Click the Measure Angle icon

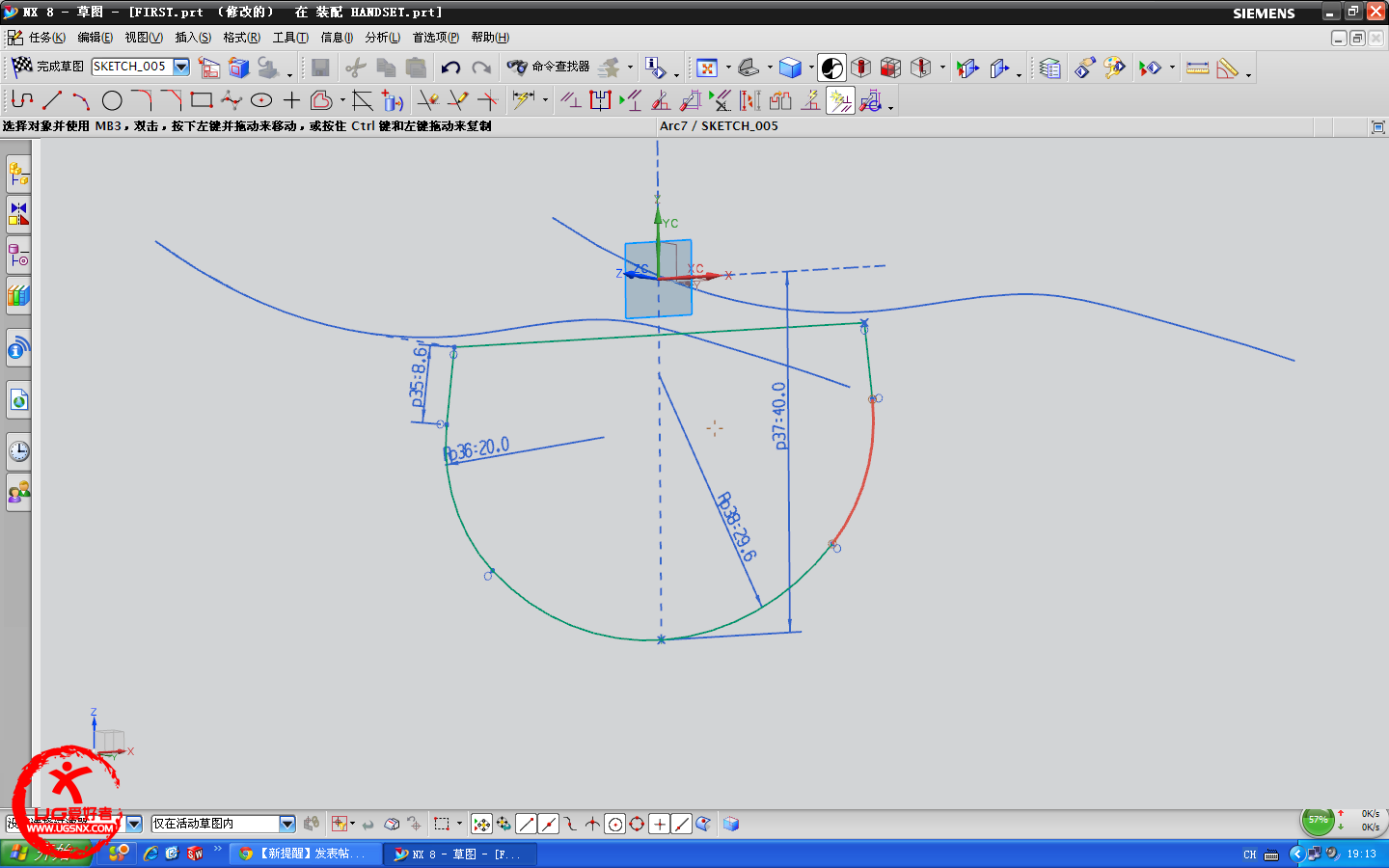pos(1227,68)
